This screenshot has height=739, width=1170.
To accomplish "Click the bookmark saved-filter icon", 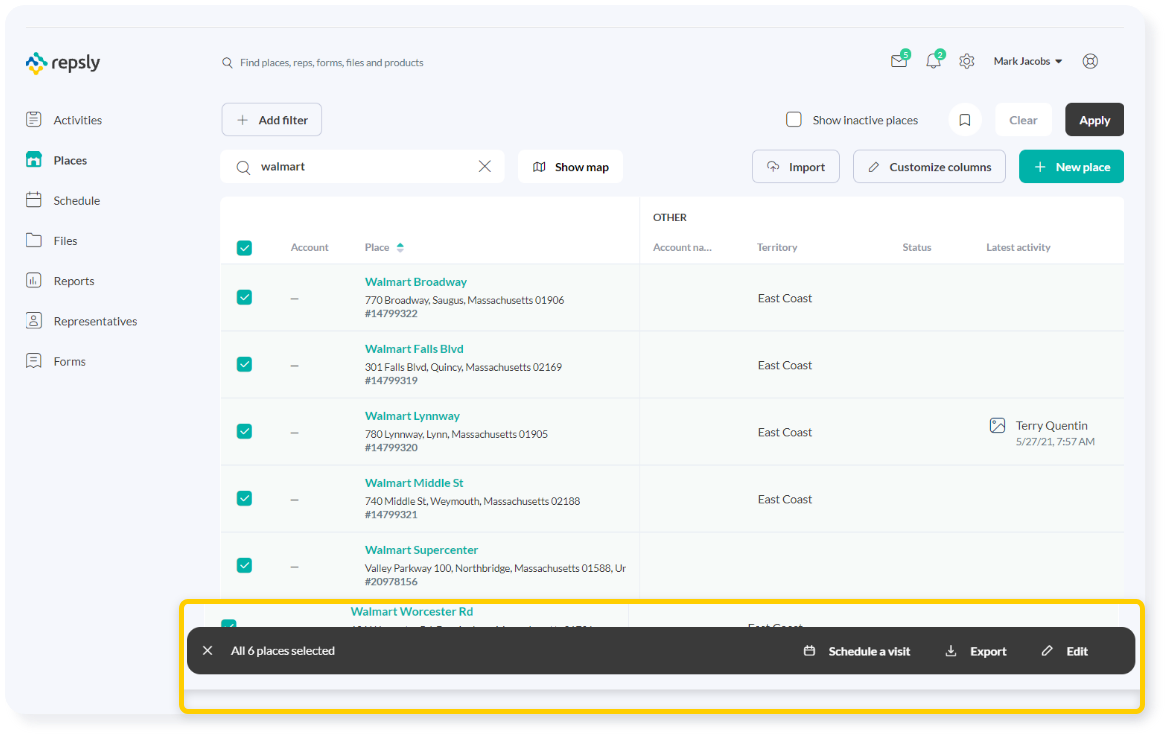I will [965, 119].
